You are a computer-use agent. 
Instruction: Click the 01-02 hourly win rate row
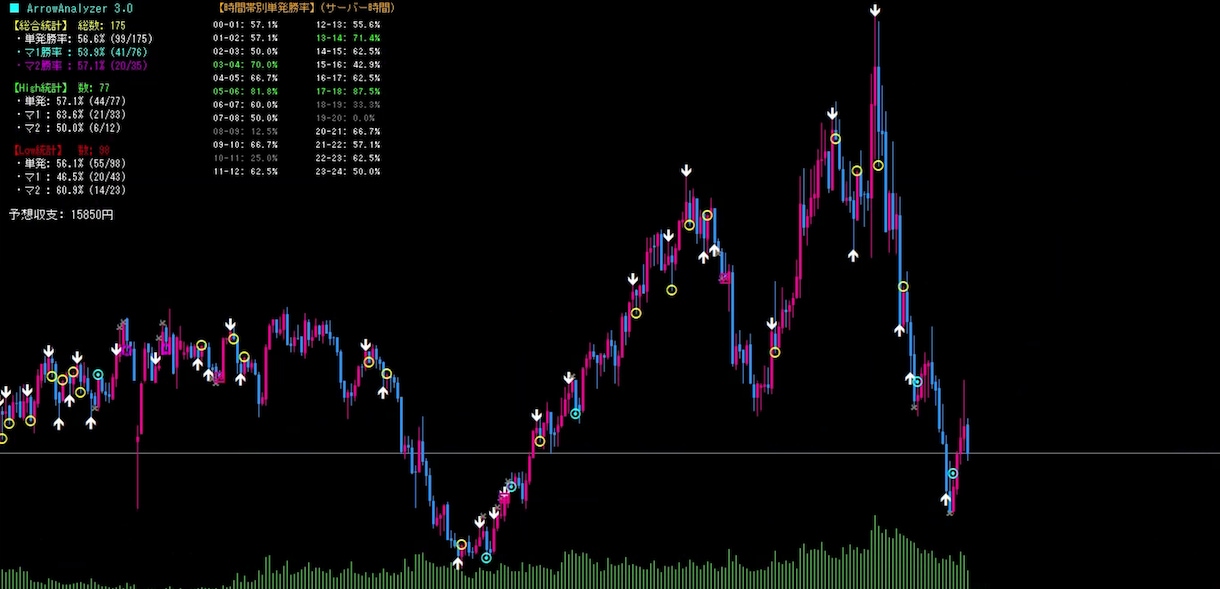tap(246, 38)
